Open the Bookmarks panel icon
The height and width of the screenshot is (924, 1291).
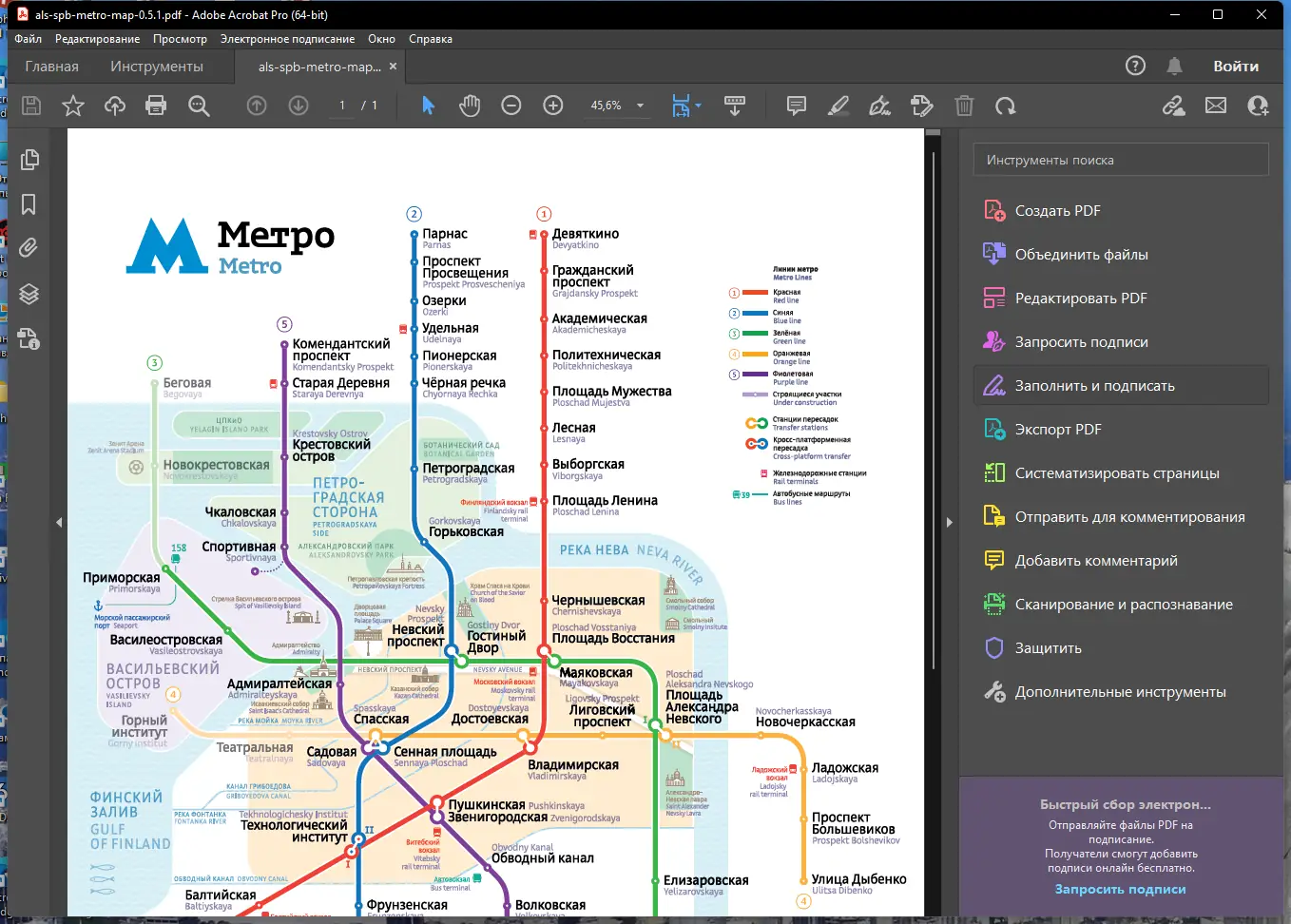click(x=29, y=204)
